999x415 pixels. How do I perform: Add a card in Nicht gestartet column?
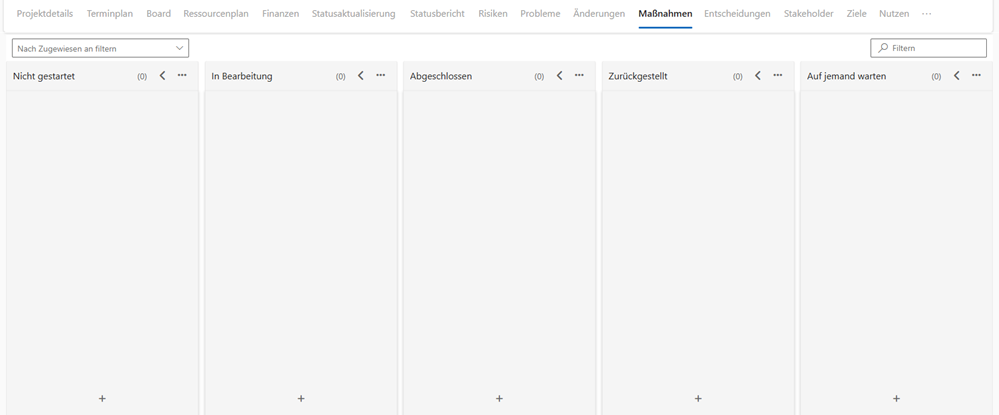102,398
